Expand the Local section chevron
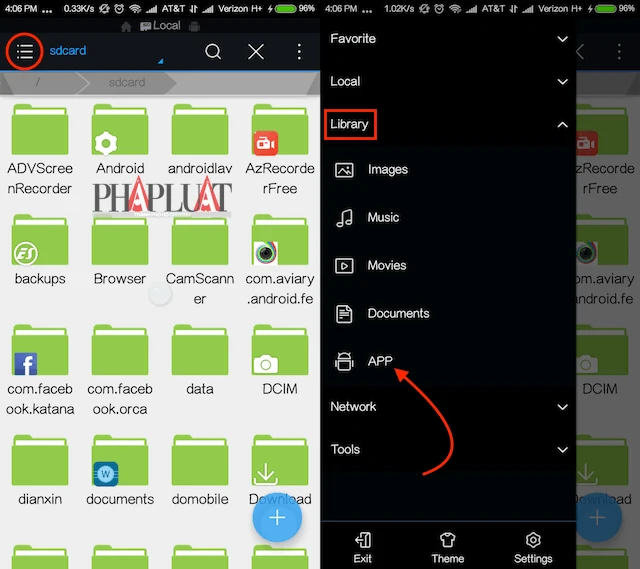This screenshot has height=569, width=640. (562, 82)
